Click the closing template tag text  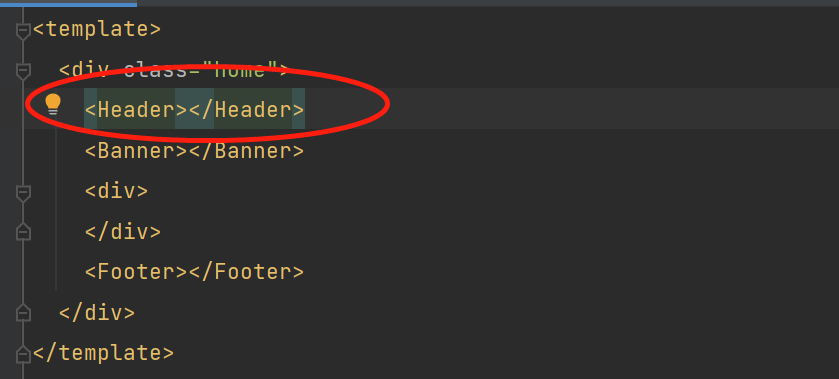[103, 353]
